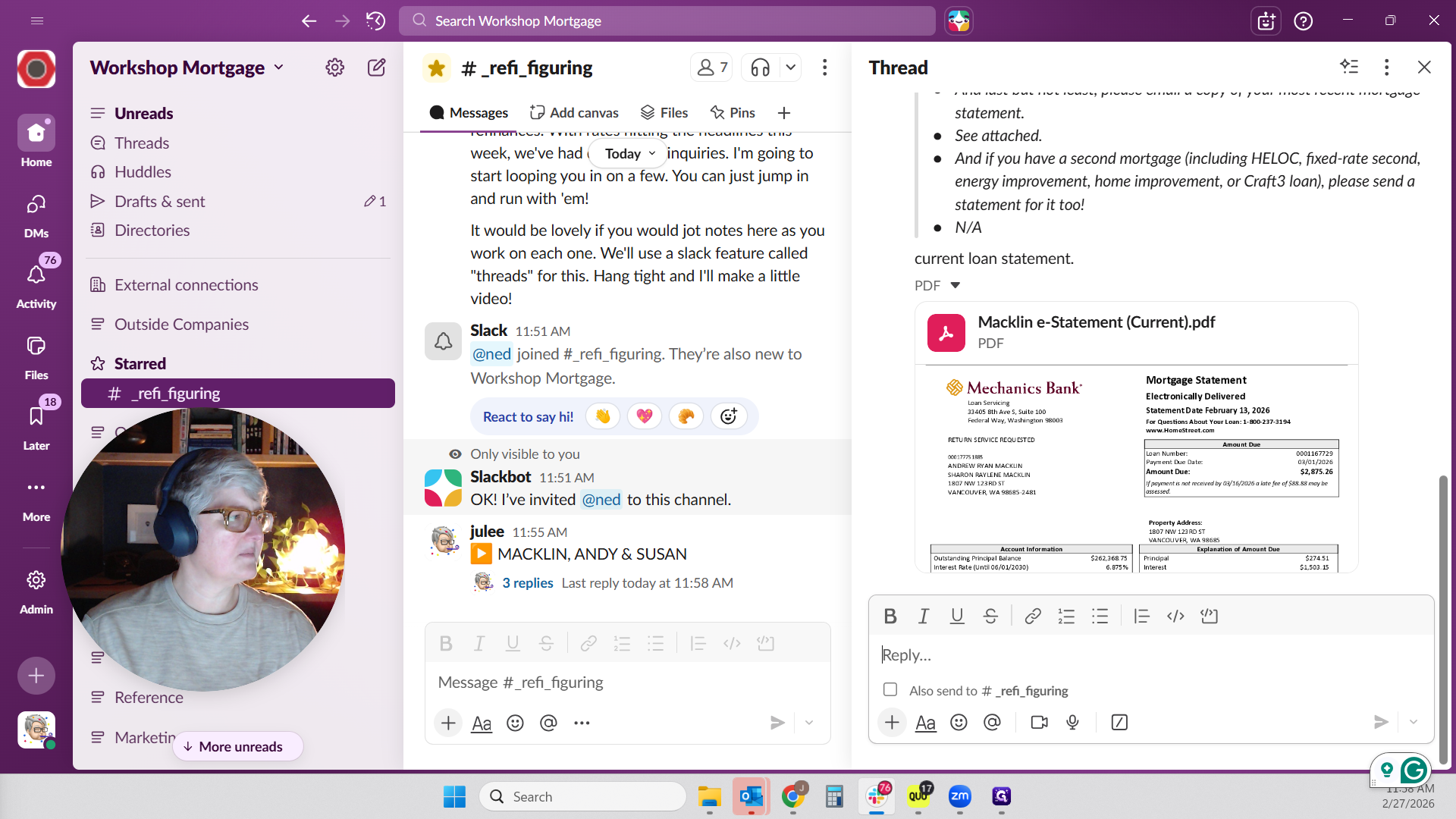Viewport: 1456px width, 819px height.
Task: Toggle formatting toolbar with Aa in thread
Action: (925, 723)
